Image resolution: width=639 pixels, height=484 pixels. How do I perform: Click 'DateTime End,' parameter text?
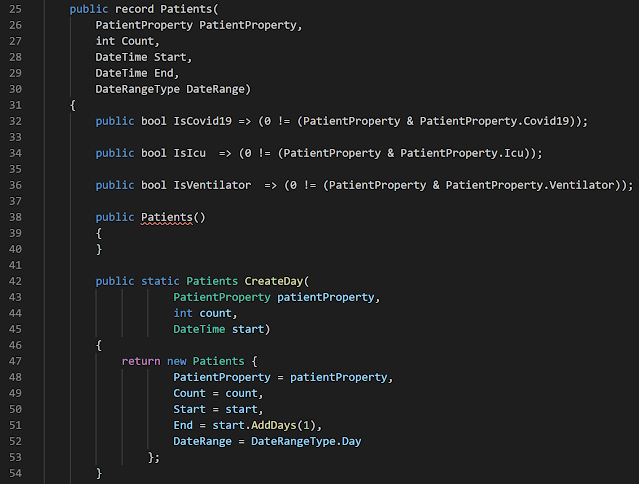coord(137,73)
